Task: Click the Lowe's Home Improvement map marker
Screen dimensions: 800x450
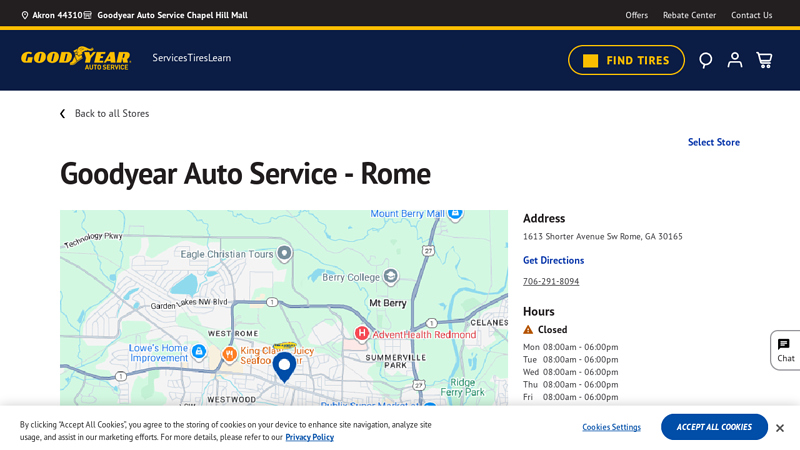Action: pyautogui.click(x=198, y=351)
